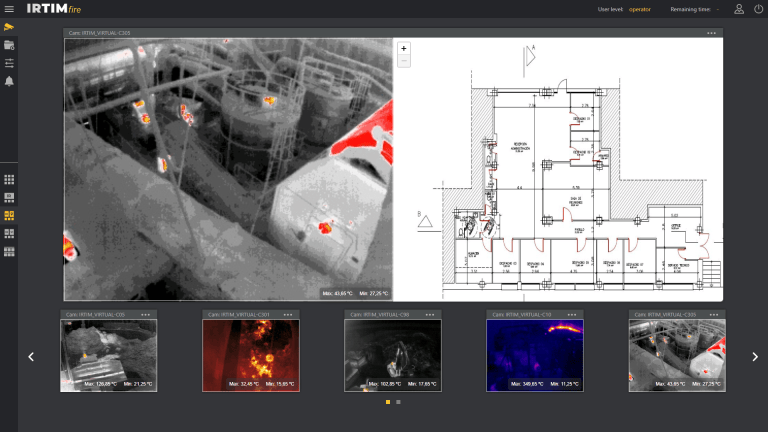Screen dimensions: 768x432
Task: Open three-dot menu for IRTIM_VIRTUAL-C10 thumbnail
Action: [x=572, y=314]
